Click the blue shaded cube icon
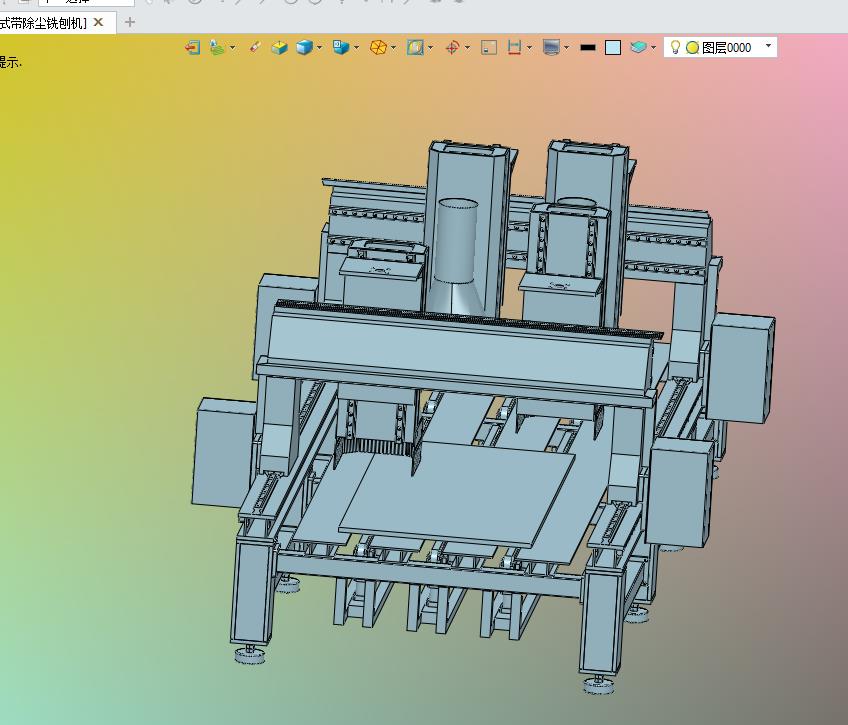The width and height of the screenshot is (848, 725). (304, 48)
